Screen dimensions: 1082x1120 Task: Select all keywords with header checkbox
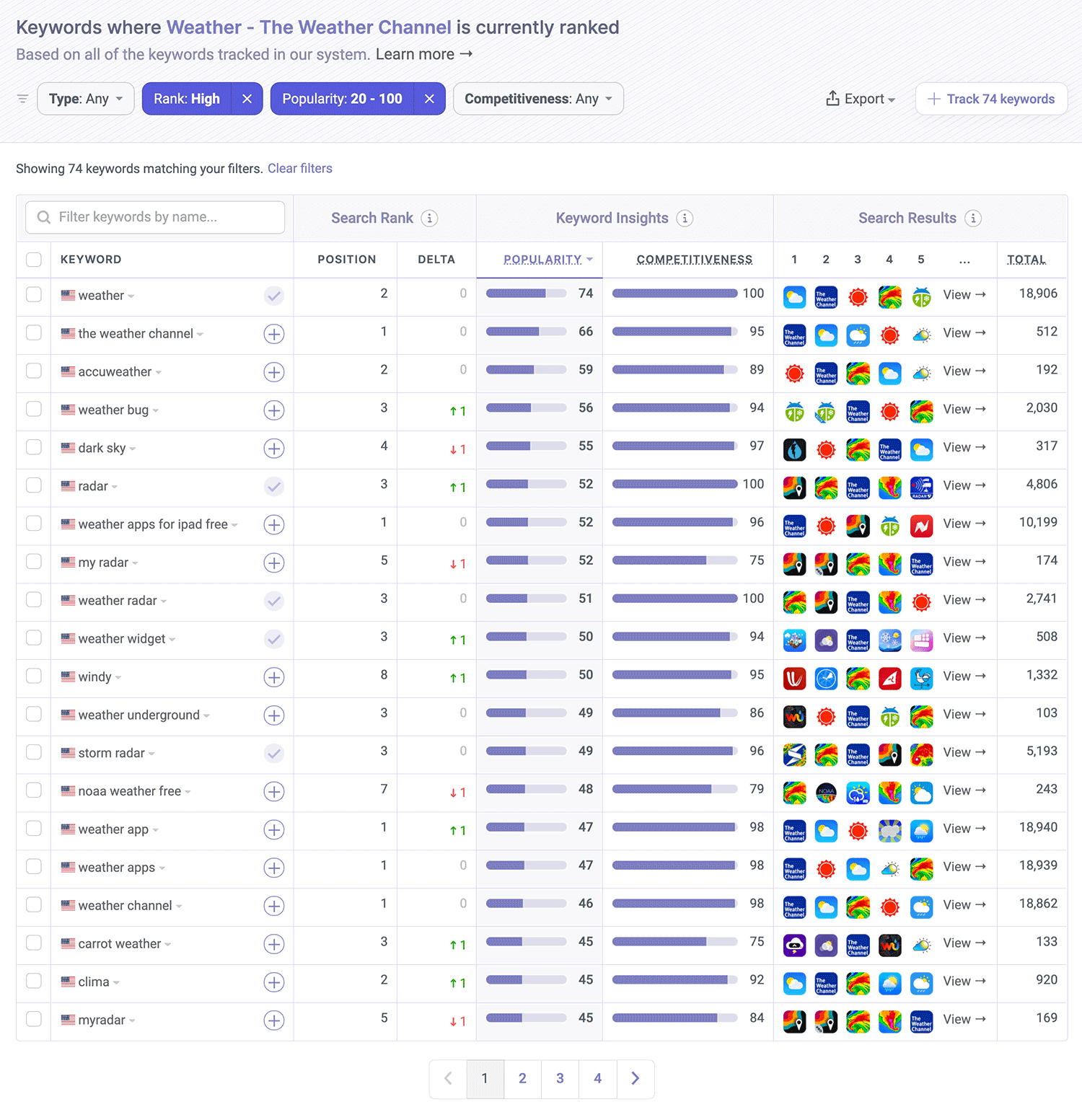[x=34, y=260]
